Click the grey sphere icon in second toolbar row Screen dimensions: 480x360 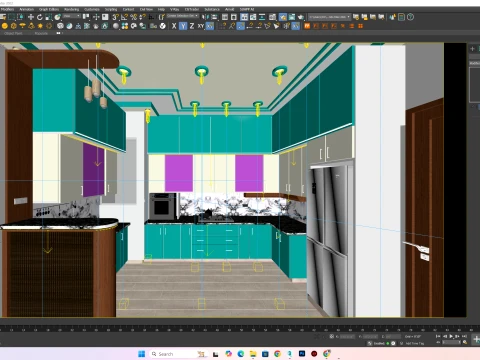(116, 26)
